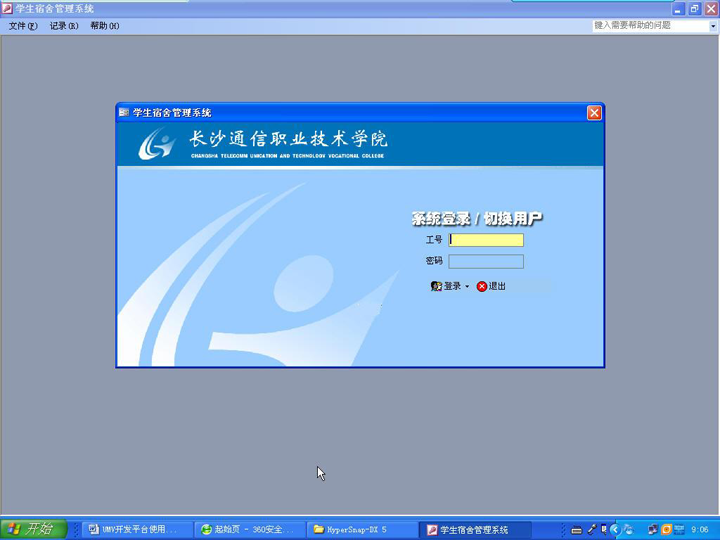Click the help question box 键入需要帮助的问题
Image resolution: width=720 pixels, height=540 pixels.
coord(651,26)
